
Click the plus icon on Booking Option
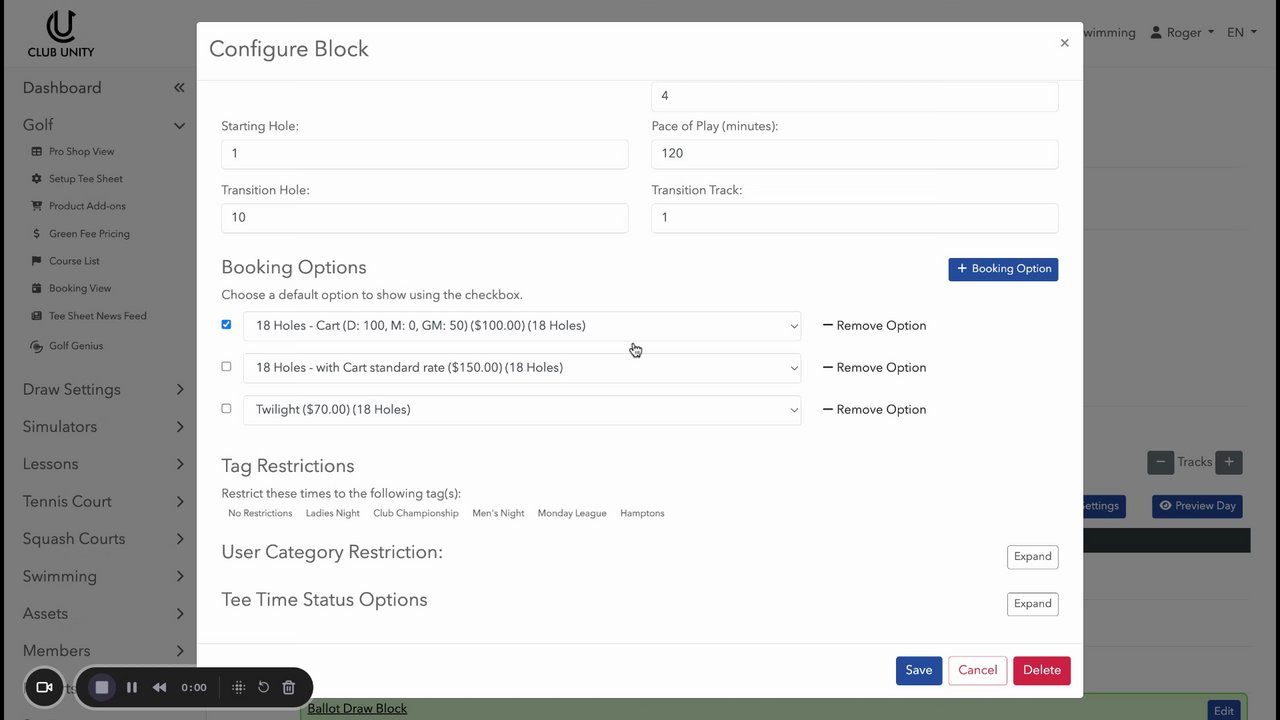[x=962, y=269]
